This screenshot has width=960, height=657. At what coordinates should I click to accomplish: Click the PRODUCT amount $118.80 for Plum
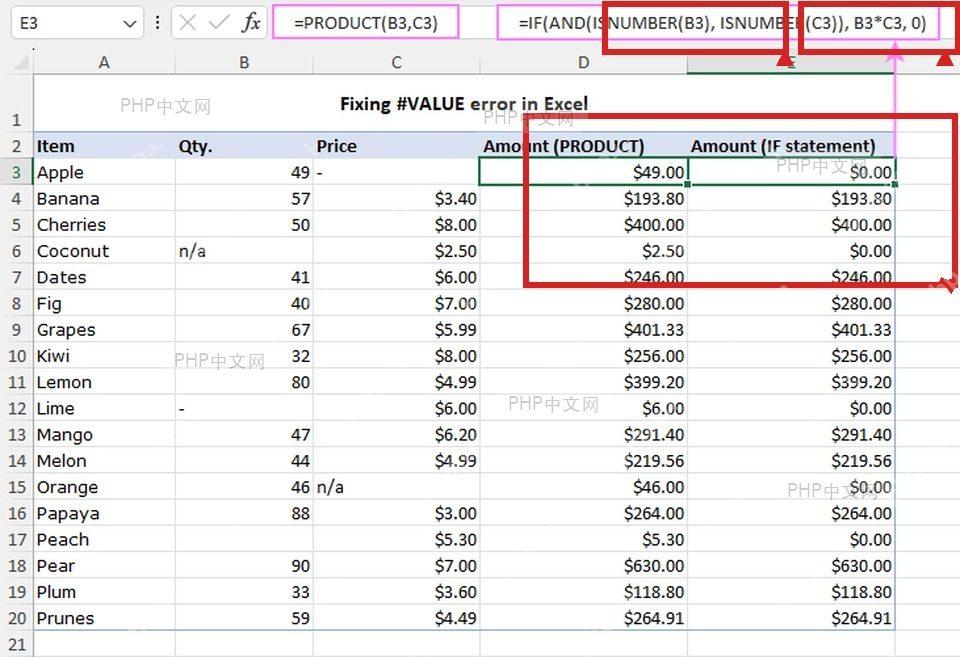583,592
